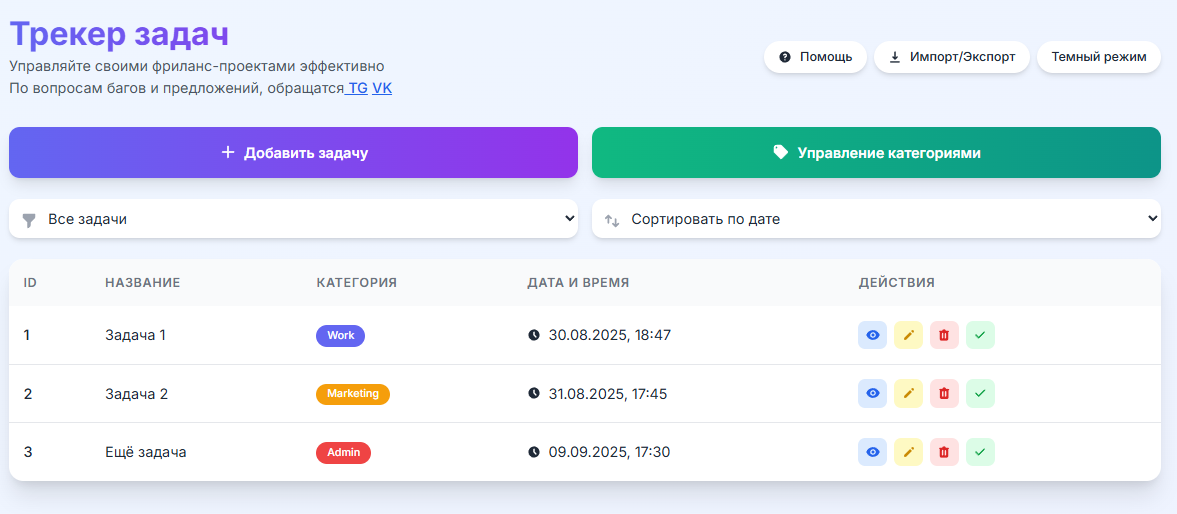Screen dimensions: 1177x514
Task: Open the TG contact link
Action: 357,88
